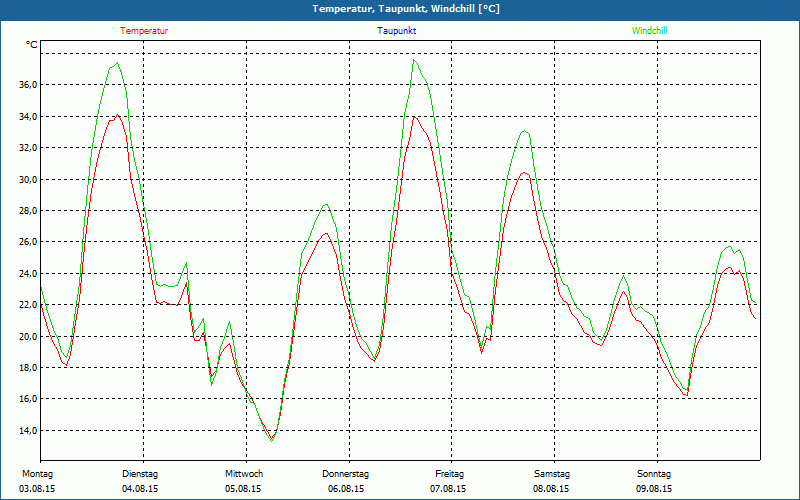
Task: Click the date 05.08.15
Action: pos(243,489)
